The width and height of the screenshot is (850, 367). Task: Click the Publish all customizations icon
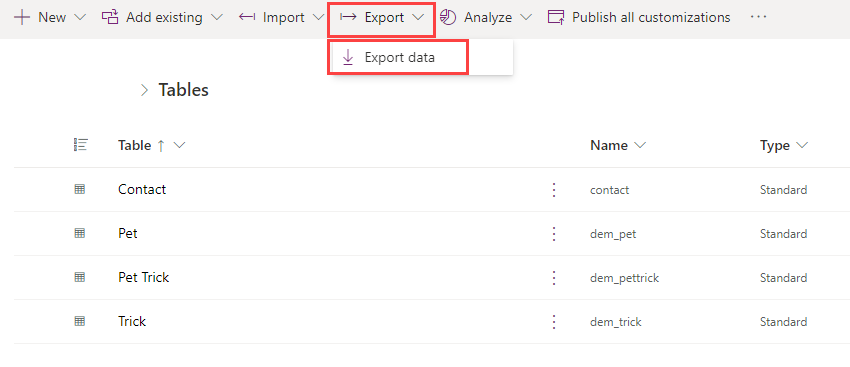[556, 17]
